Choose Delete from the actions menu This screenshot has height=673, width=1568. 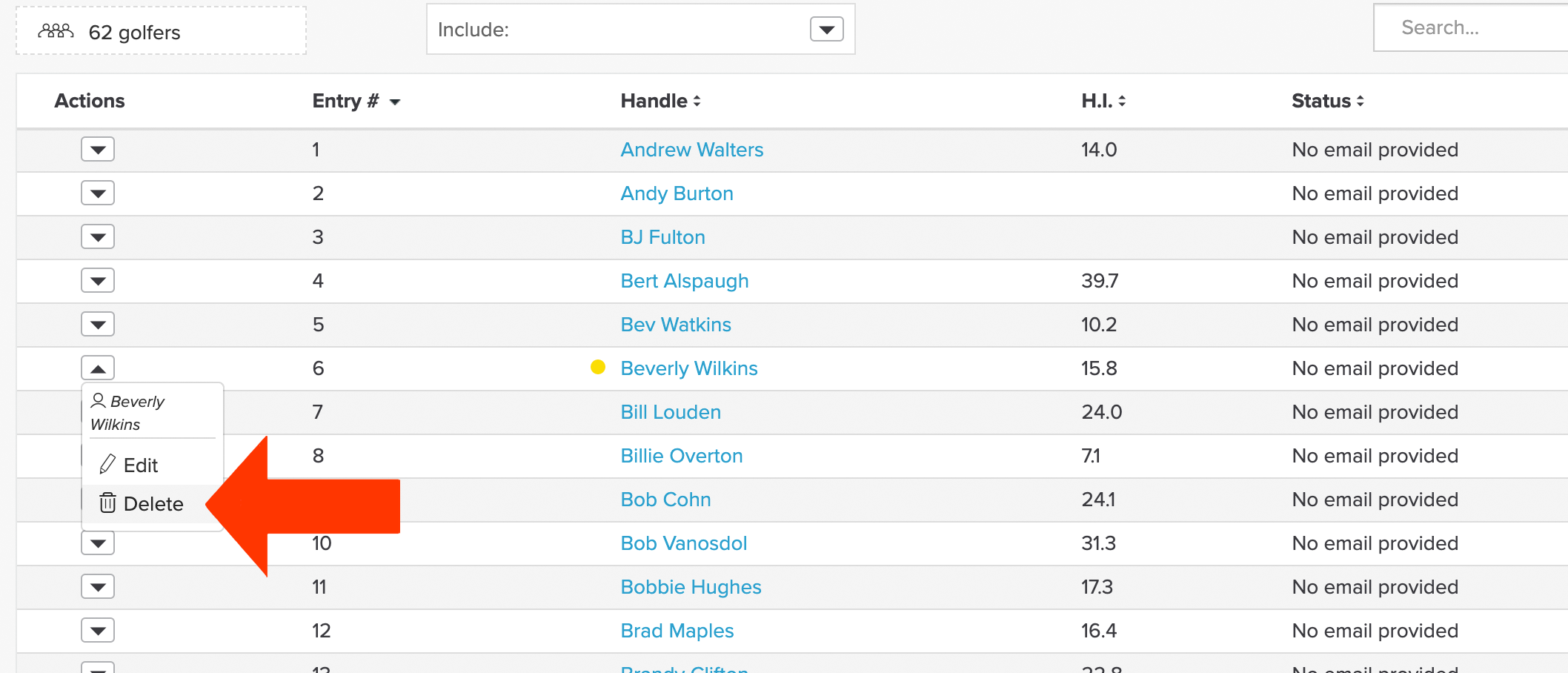pos(152,504)
